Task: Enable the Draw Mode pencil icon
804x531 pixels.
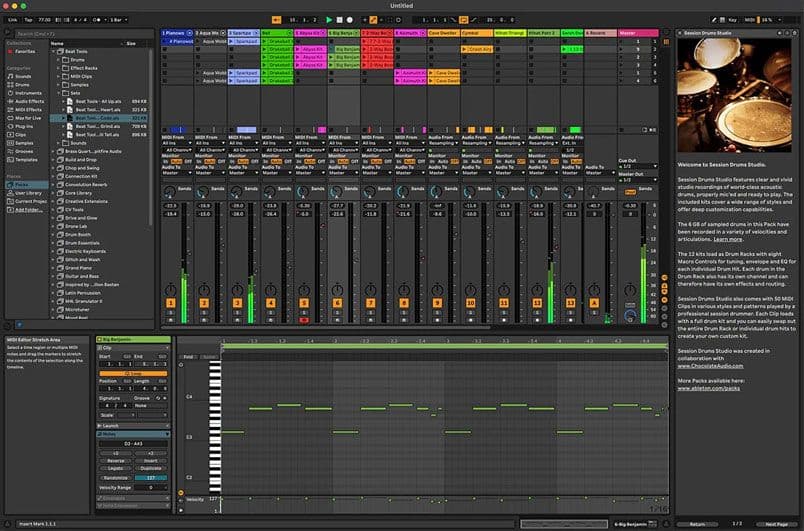Action: pos(714,20)
